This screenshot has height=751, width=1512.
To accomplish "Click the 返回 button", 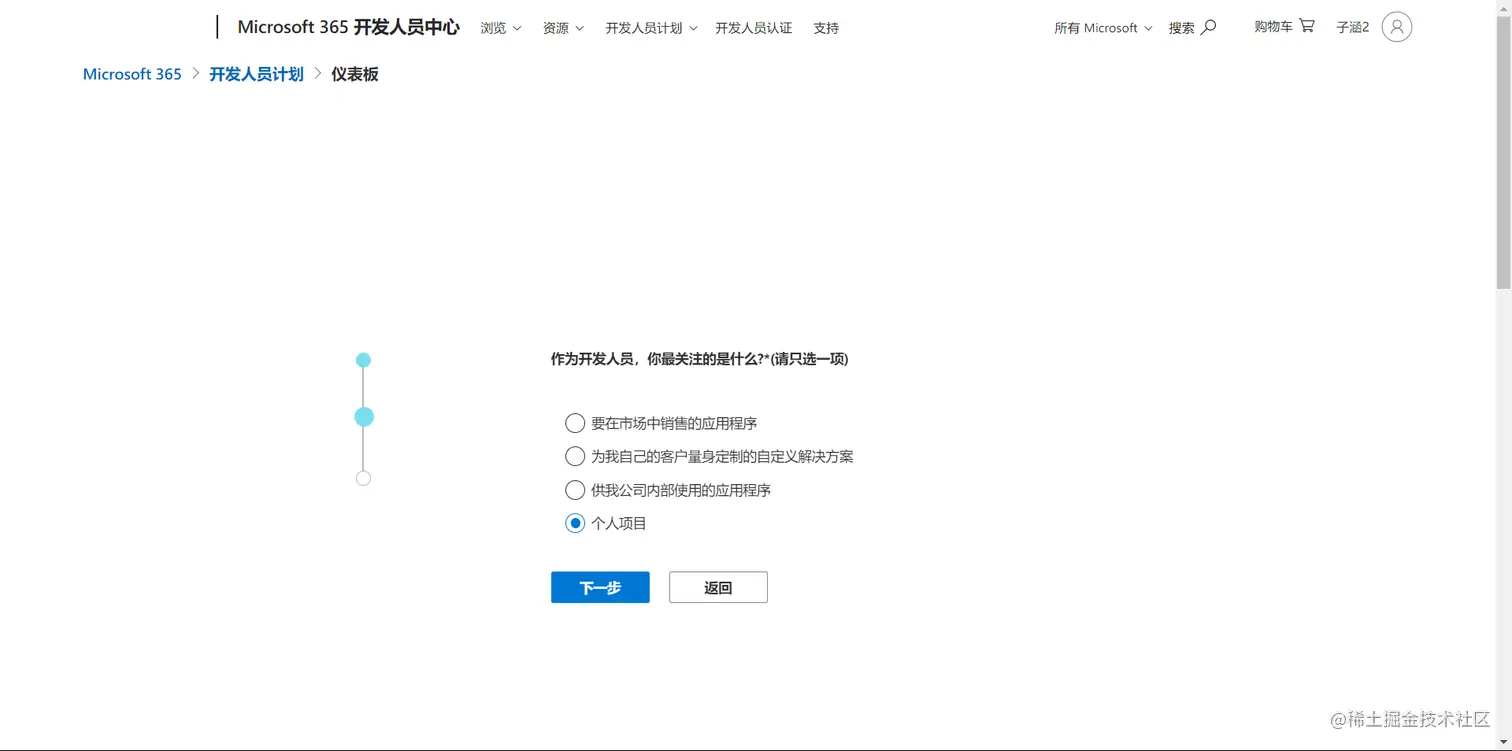I will coord(717,587).
